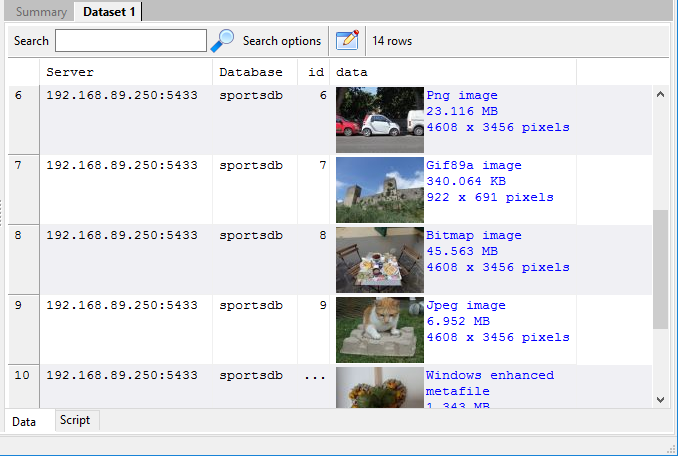Viewport: 678px width, 456px height.
Task: Click the edit data pencil icon
Action: point(347,40)
